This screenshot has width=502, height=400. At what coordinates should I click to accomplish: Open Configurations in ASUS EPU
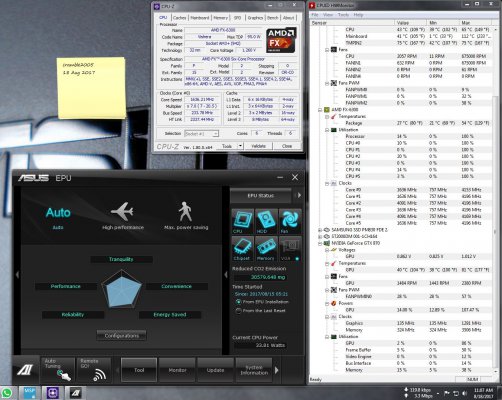122,336
